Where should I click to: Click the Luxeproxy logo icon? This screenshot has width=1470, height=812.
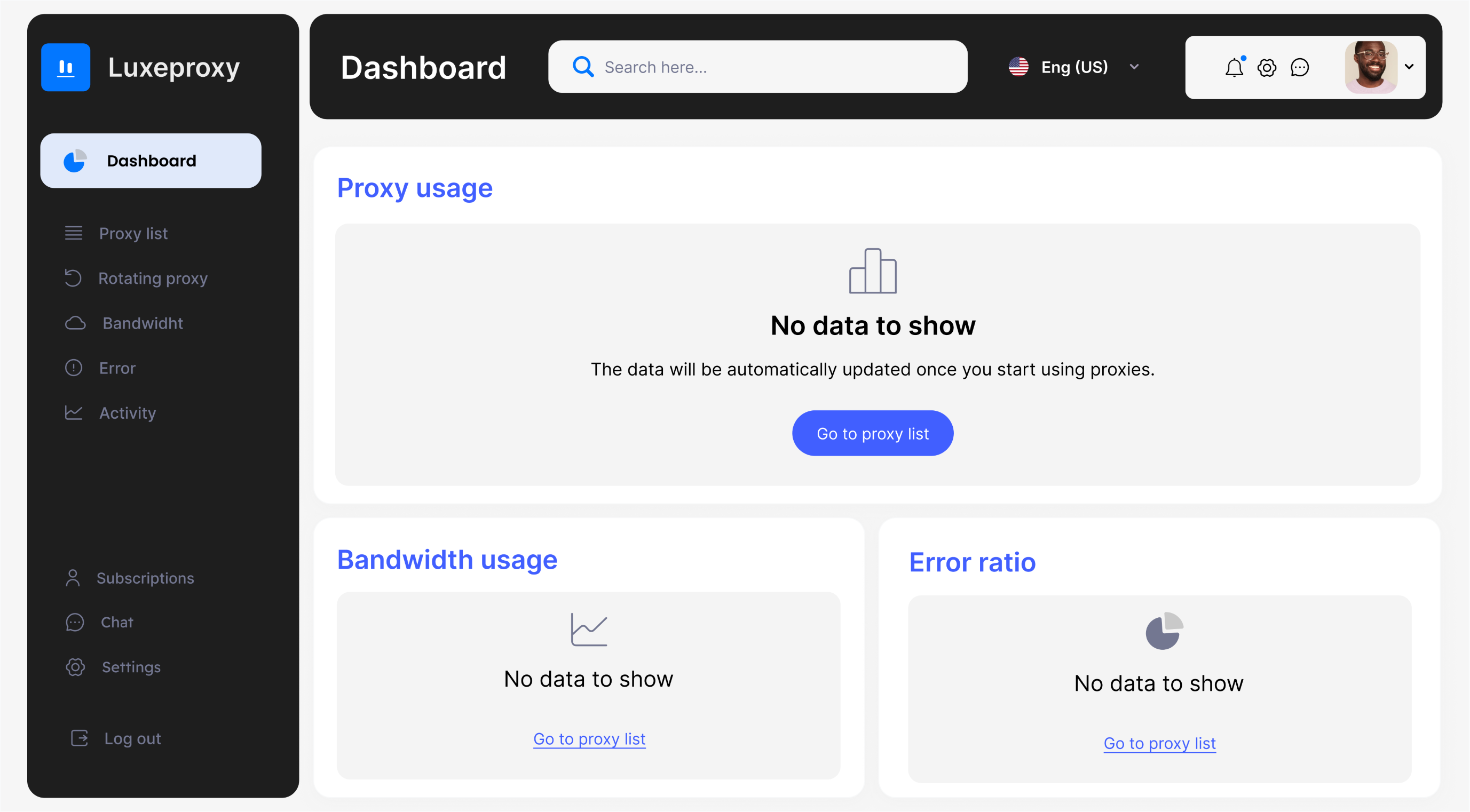[x=66, y=67]
